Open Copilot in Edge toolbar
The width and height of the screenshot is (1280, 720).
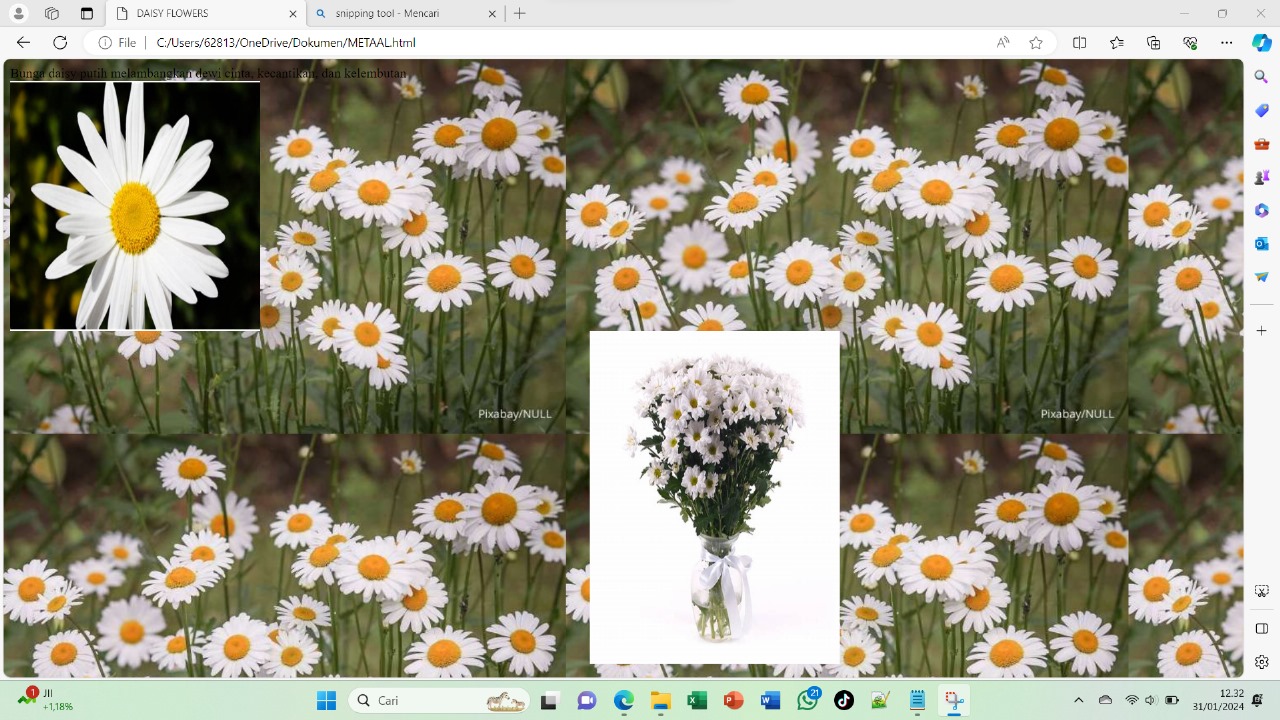[x=1262, y=43]
